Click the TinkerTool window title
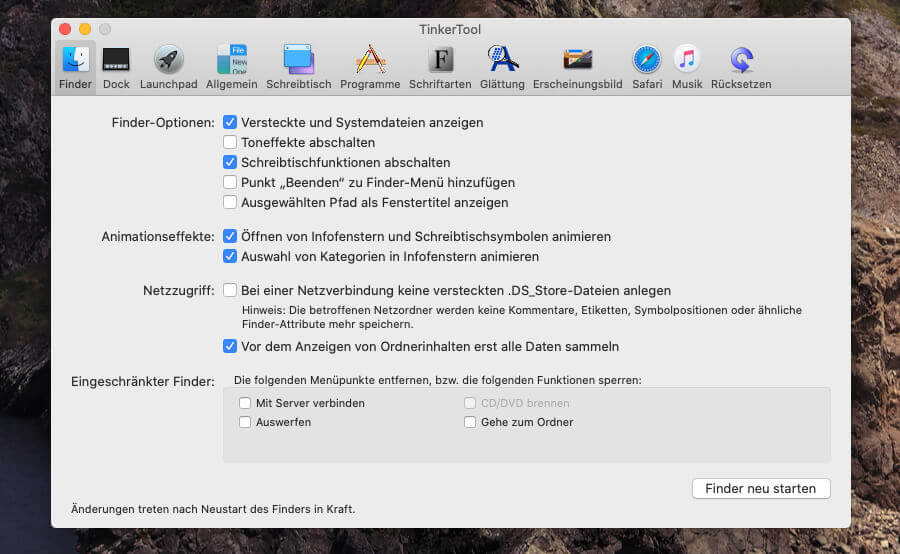900x554 pixels. pyautogui.click(x=450, y=29)
